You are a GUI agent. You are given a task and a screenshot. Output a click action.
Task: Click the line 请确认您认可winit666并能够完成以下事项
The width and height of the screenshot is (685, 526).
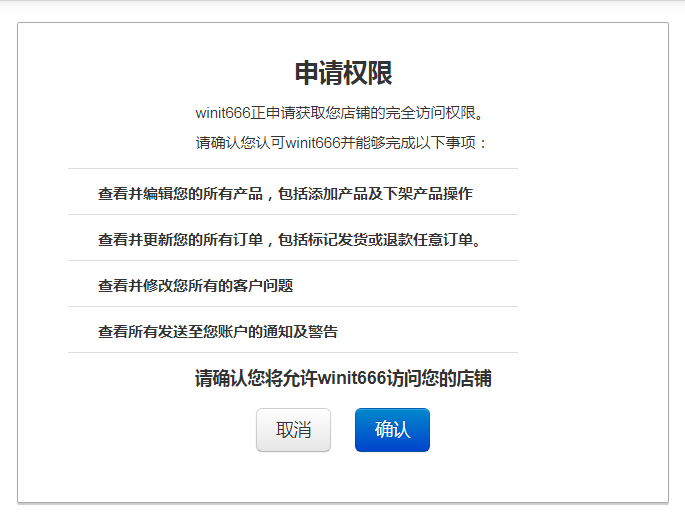tap(341, 143)
